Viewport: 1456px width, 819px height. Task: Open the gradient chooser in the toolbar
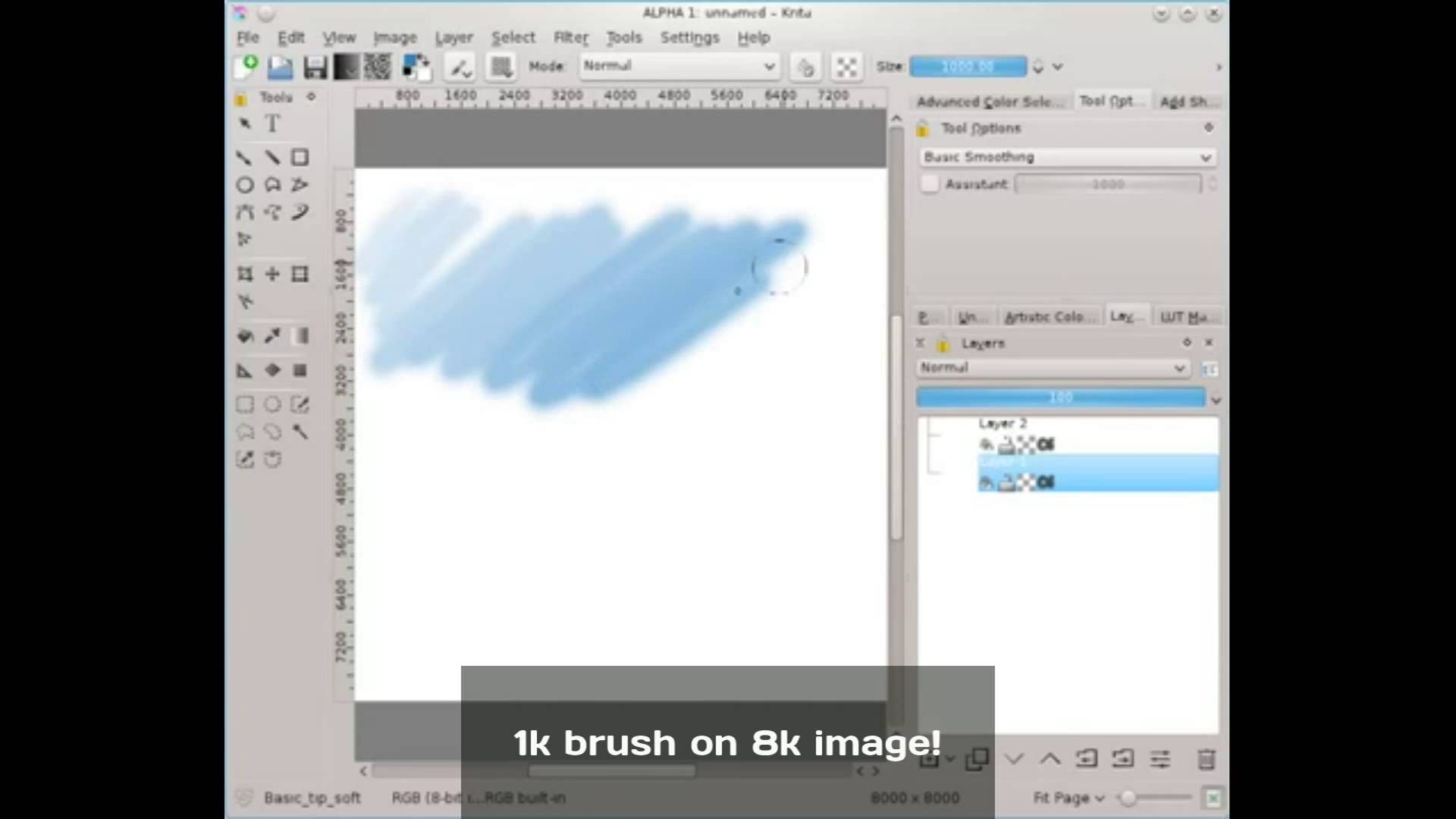click(346, 67)
